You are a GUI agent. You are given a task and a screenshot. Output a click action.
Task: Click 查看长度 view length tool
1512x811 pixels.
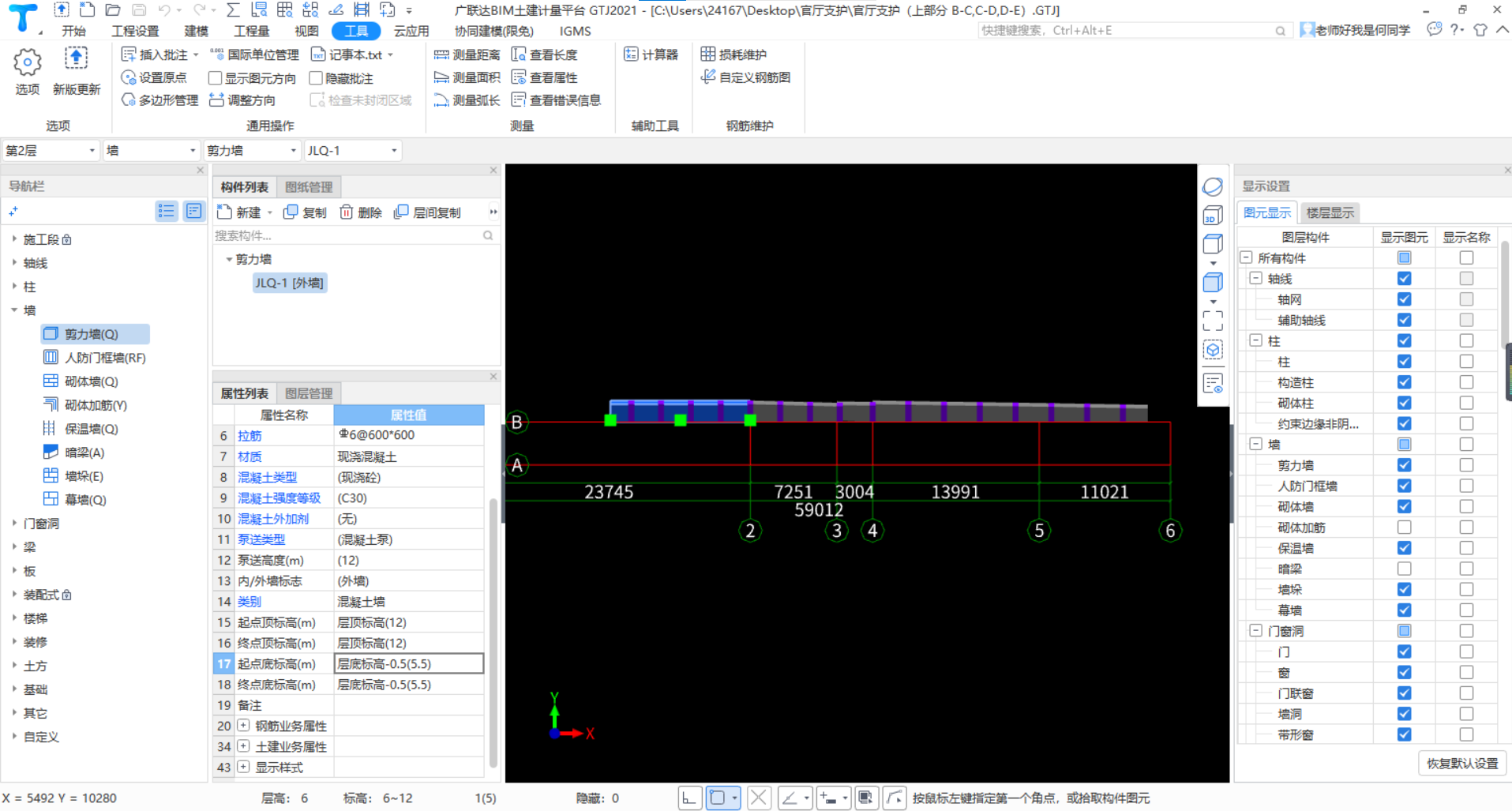(x=545, y=54)
